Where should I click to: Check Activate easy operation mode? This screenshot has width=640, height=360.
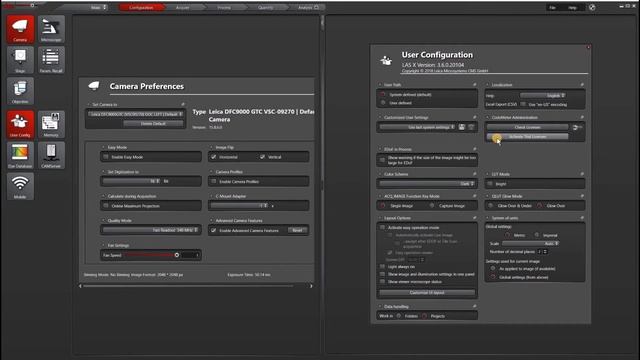(x=383, y=227)
